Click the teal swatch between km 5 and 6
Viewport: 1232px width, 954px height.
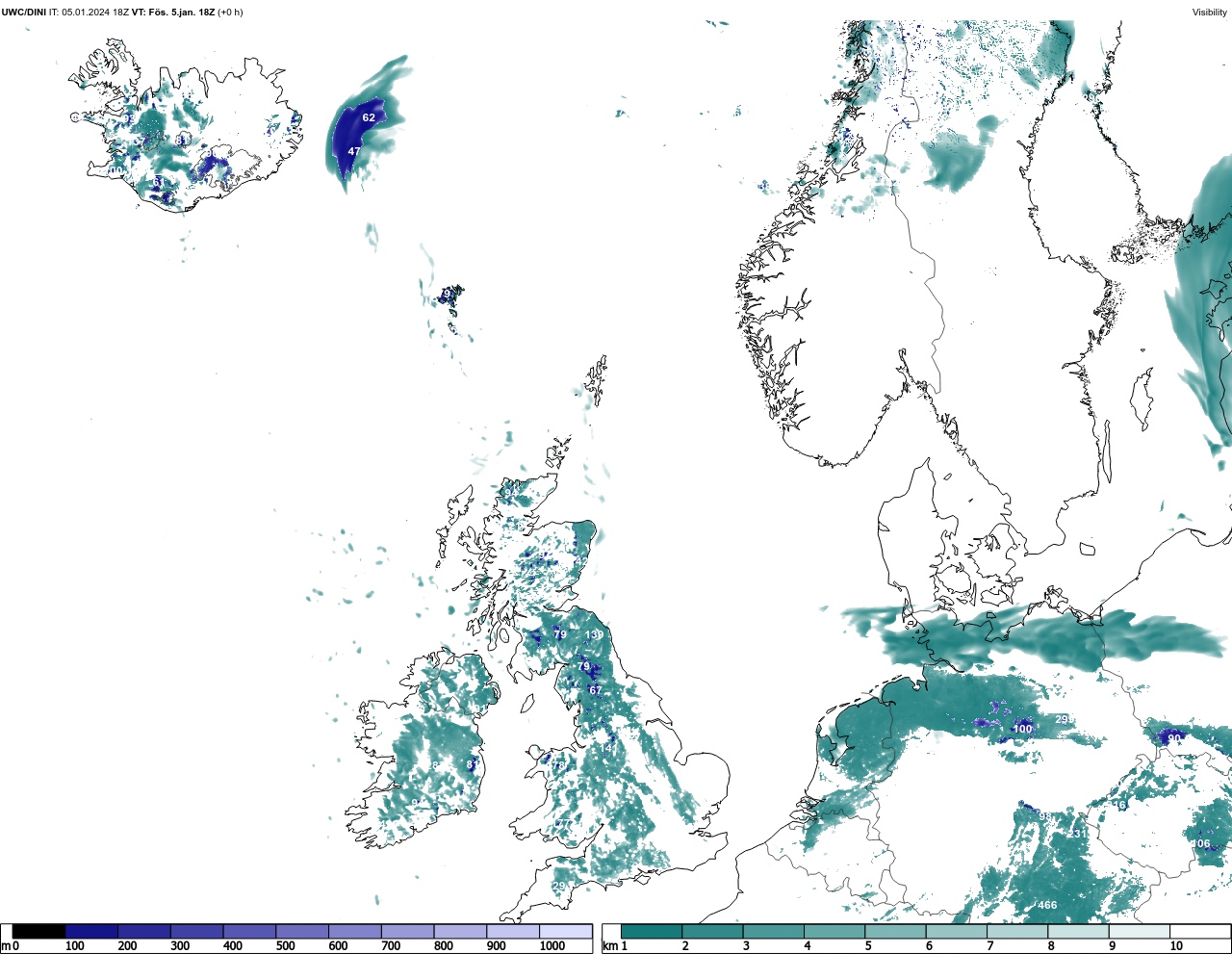tap(895, 932)
